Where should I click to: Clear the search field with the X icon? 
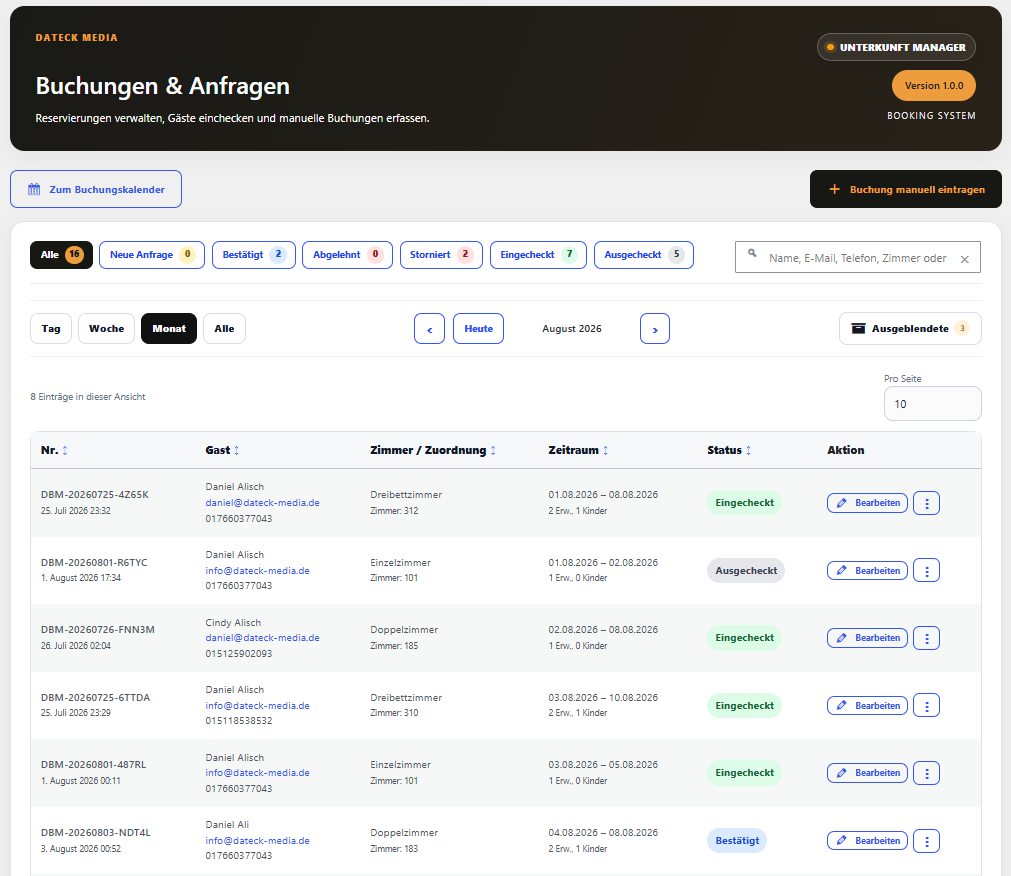point(965,259)
